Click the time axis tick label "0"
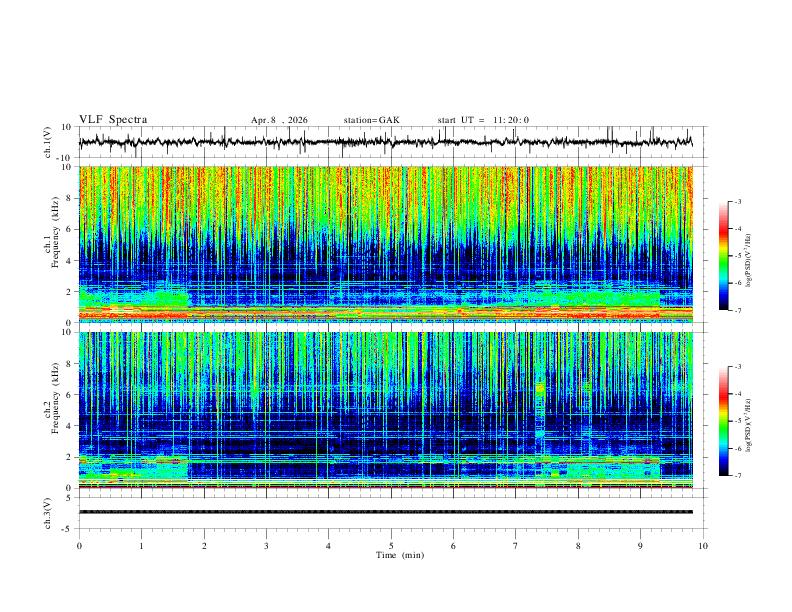The height and width of the screenshot is (612, 792). [x=79, y=546]
